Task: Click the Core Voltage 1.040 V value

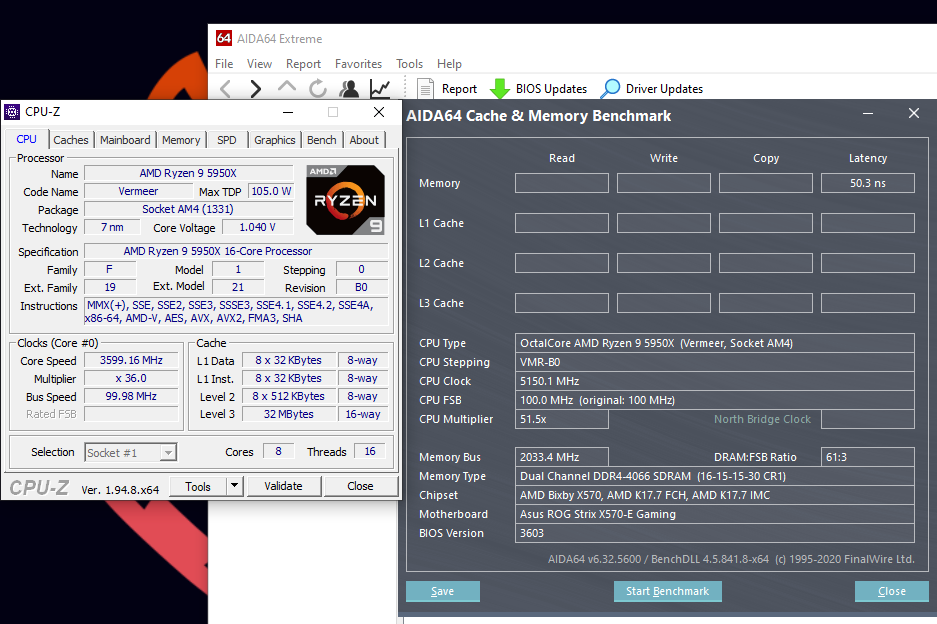Action: coord(257,227)
